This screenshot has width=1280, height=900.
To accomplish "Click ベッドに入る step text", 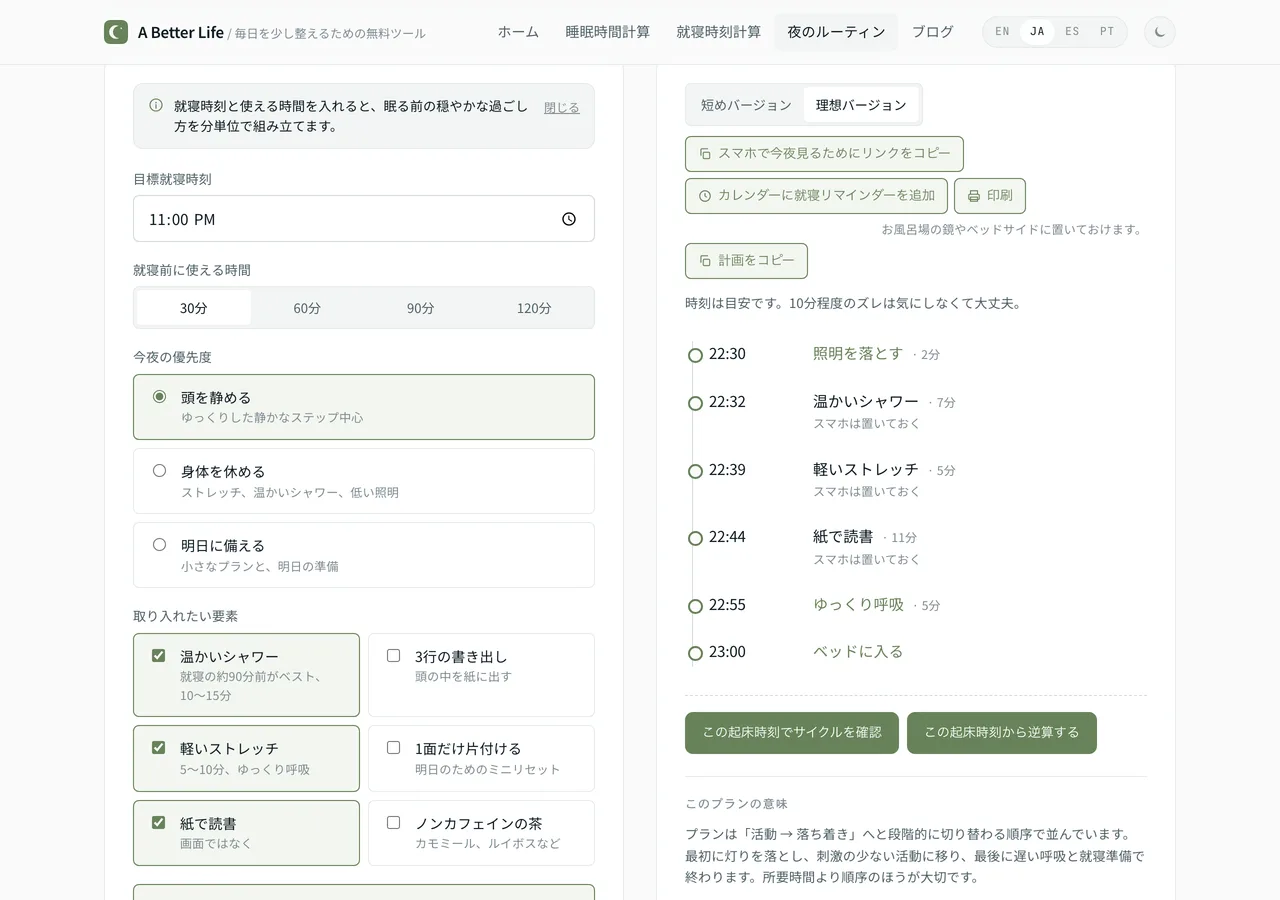I will coord(858,652).
